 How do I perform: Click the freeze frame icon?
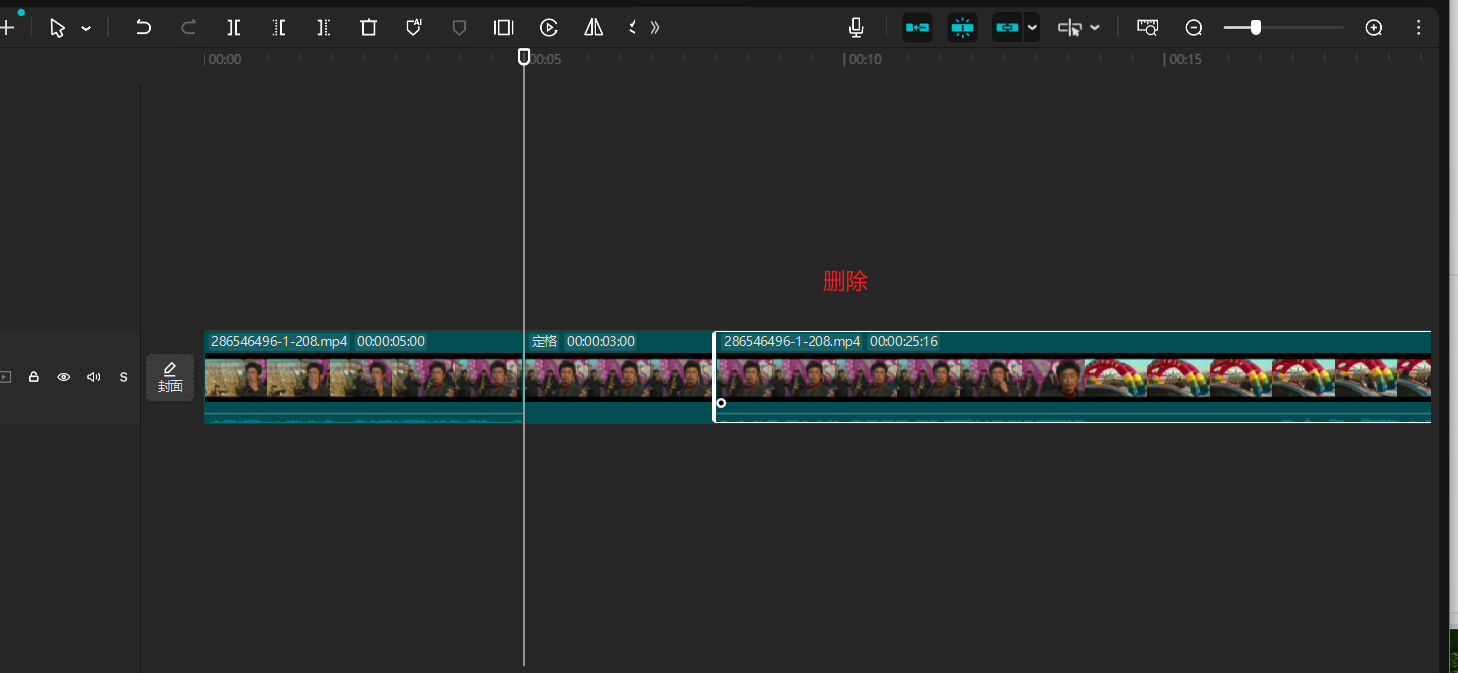coord(504,28)
